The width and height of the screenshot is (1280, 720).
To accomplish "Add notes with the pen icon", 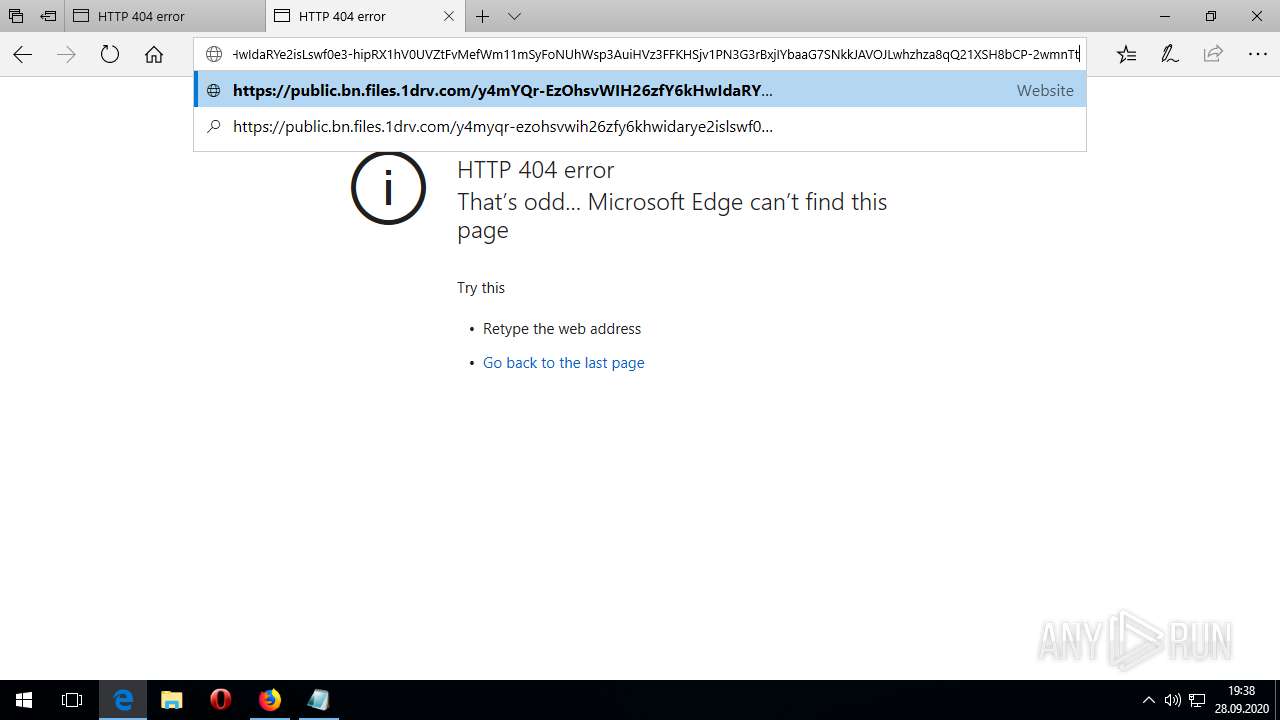I will click(x=1170, y=55).
